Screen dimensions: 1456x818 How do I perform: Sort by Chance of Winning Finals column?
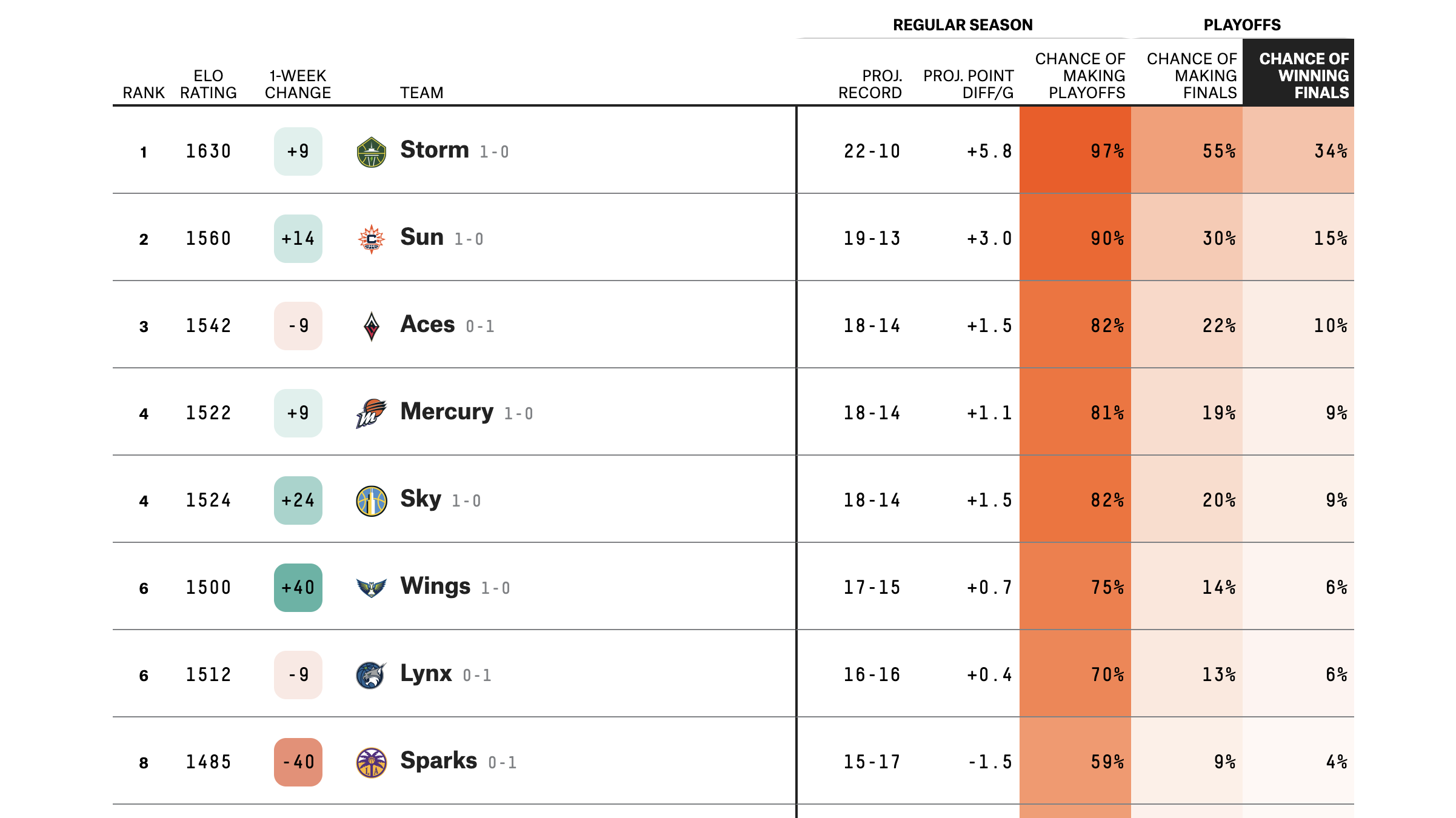pos(1303,76)
